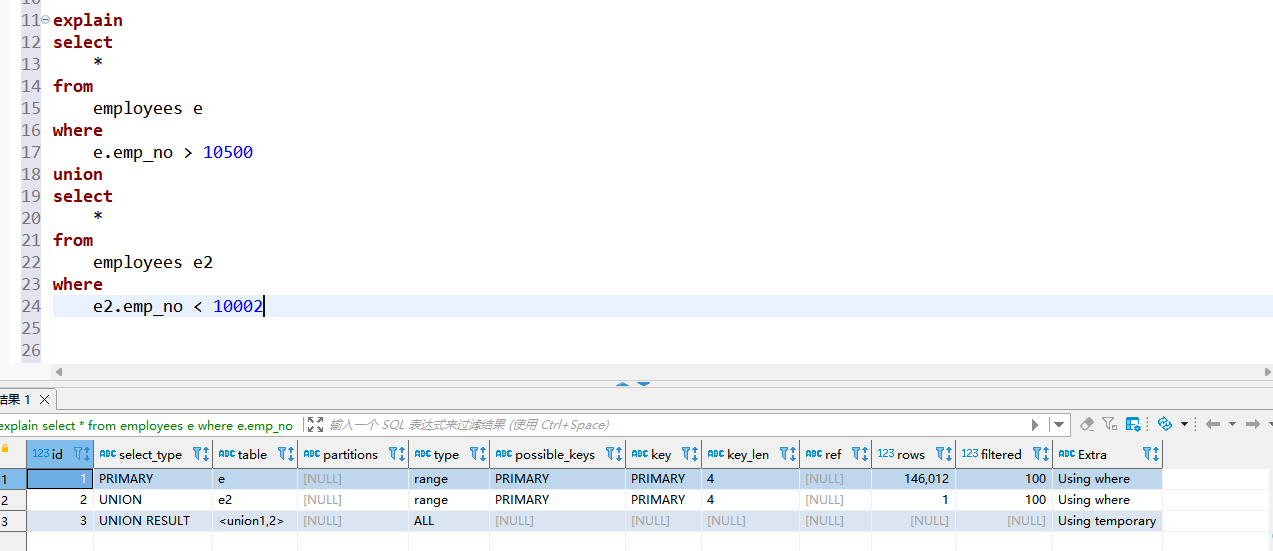1273x551 pixels.
Task: Select row header 3
Action: [13, 521]
